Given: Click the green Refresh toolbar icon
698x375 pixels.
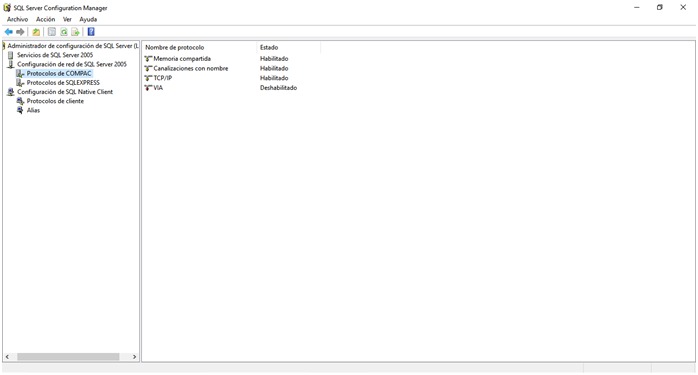Looking at the screenshot, I should click(x=64, y=32).
